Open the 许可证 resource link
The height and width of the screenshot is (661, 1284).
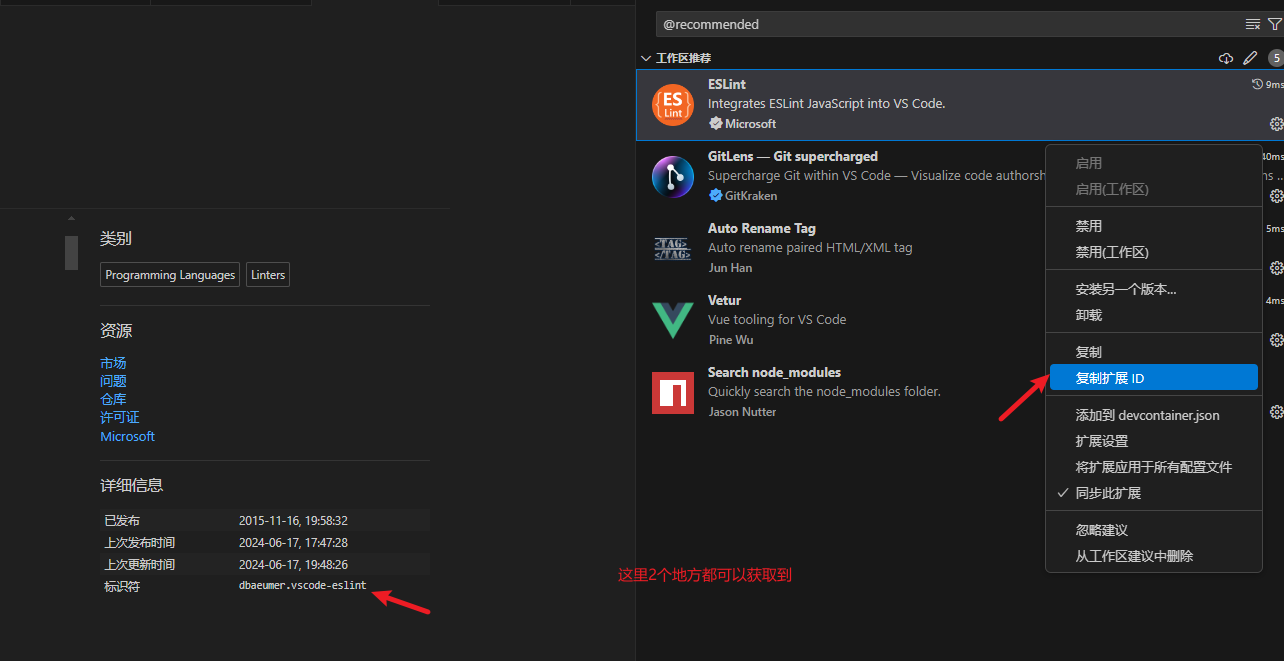point(120,417)
